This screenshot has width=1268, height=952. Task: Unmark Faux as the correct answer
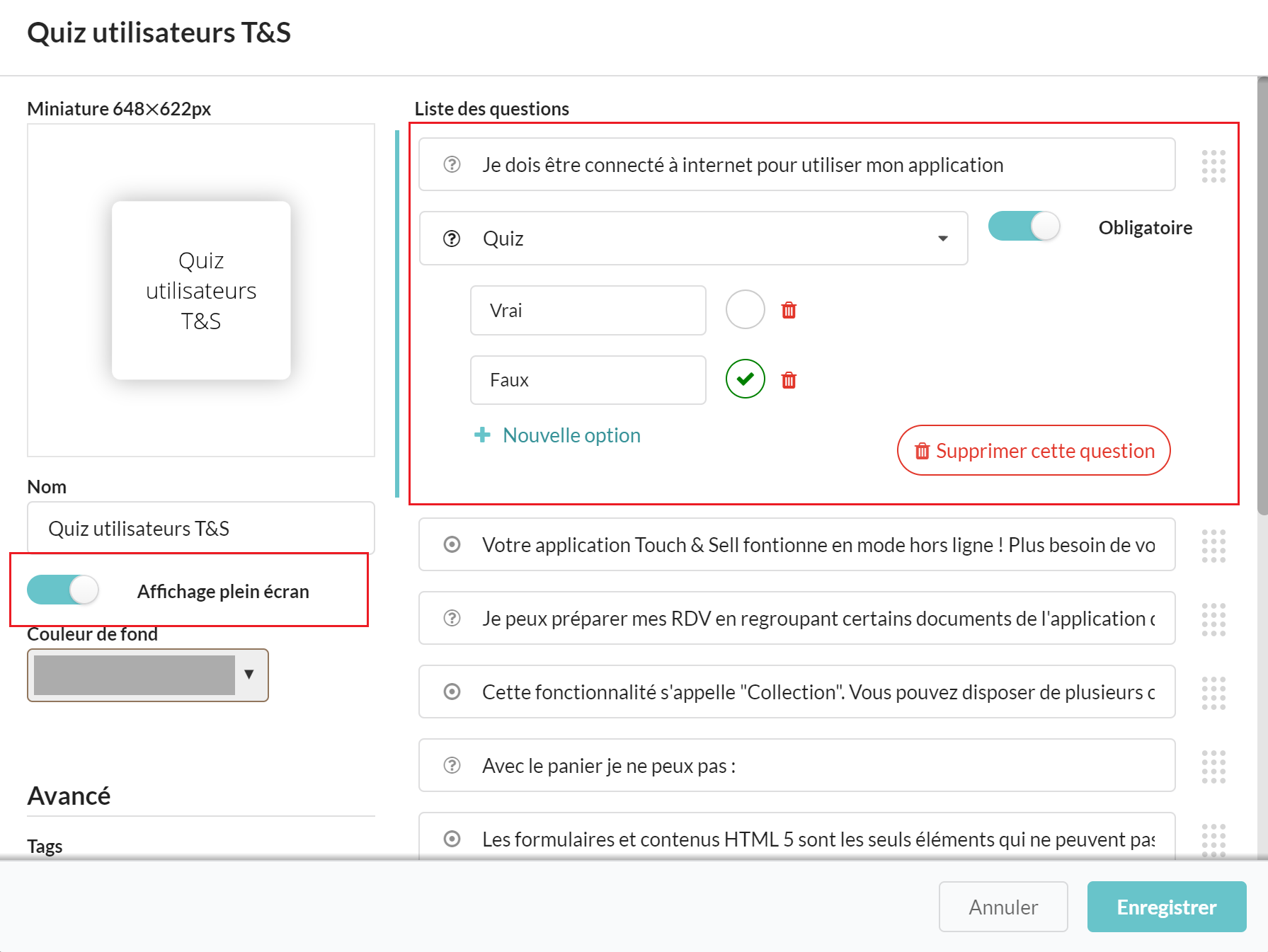coord(746,379)
